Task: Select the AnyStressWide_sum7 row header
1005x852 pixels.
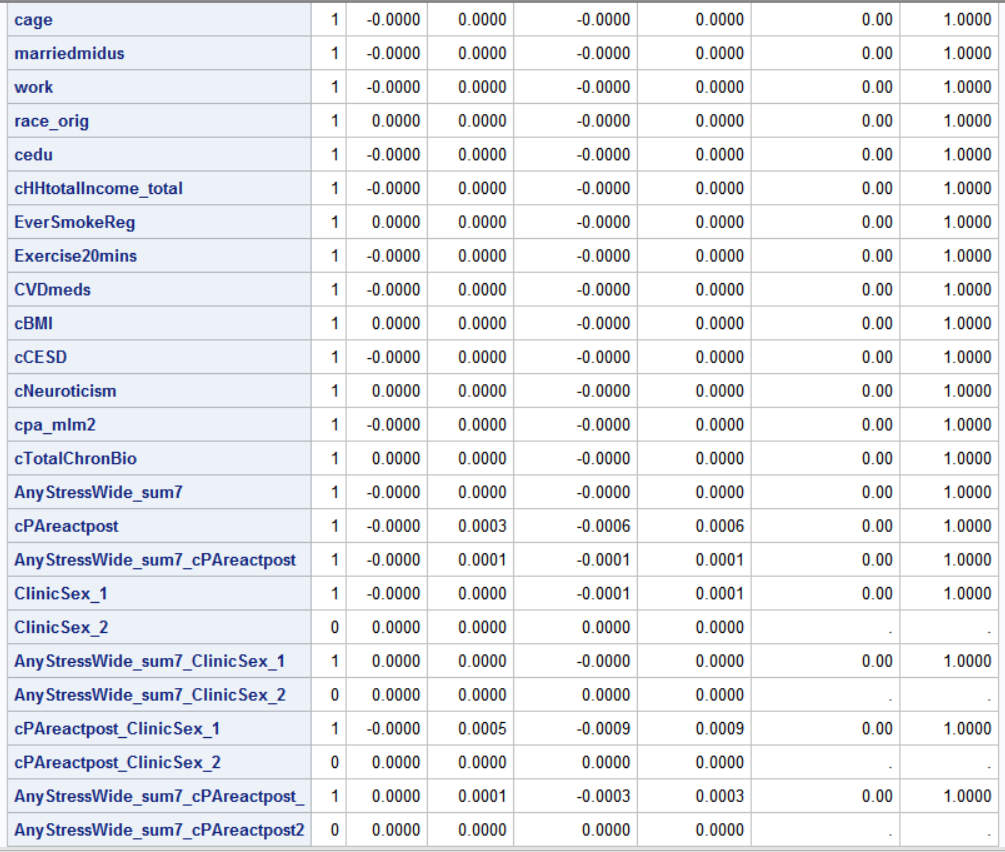Action: click(98, 492)
